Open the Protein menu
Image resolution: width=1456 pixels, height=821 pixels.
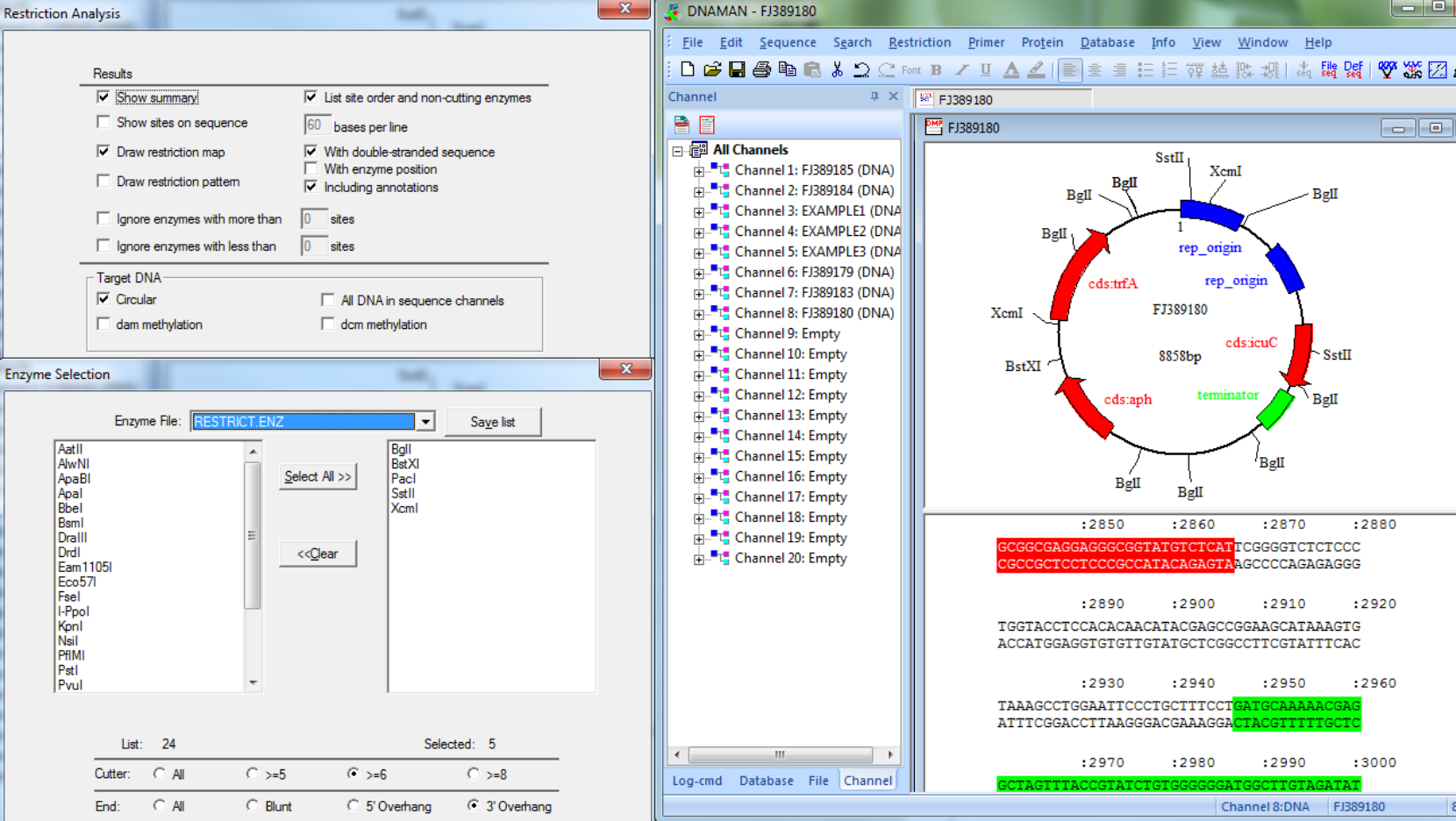[1042, 42]
